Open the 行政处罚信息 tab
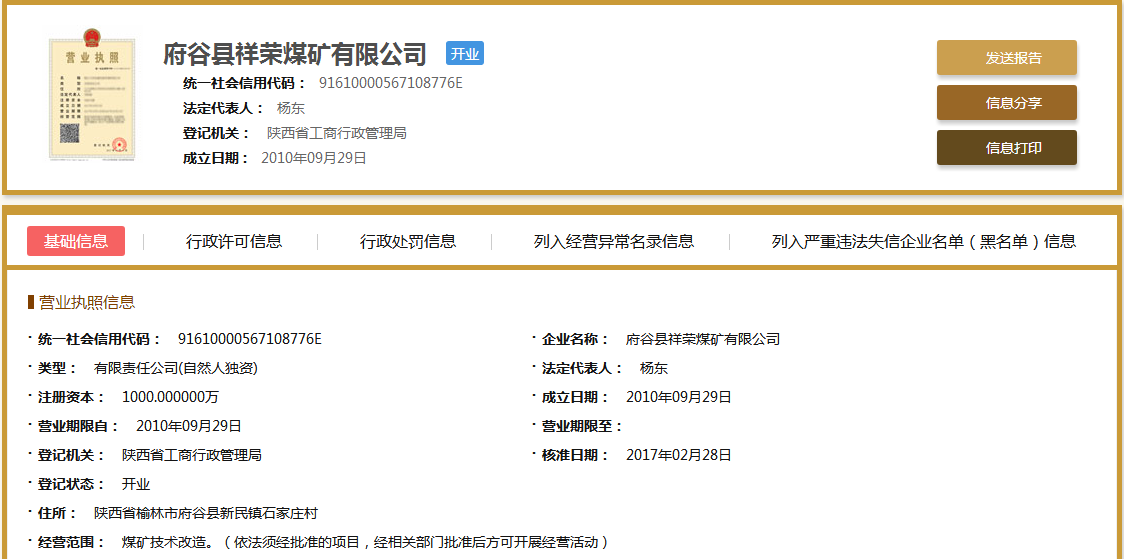Viewport: 1124px width, 559px height. tap(408, 241)
